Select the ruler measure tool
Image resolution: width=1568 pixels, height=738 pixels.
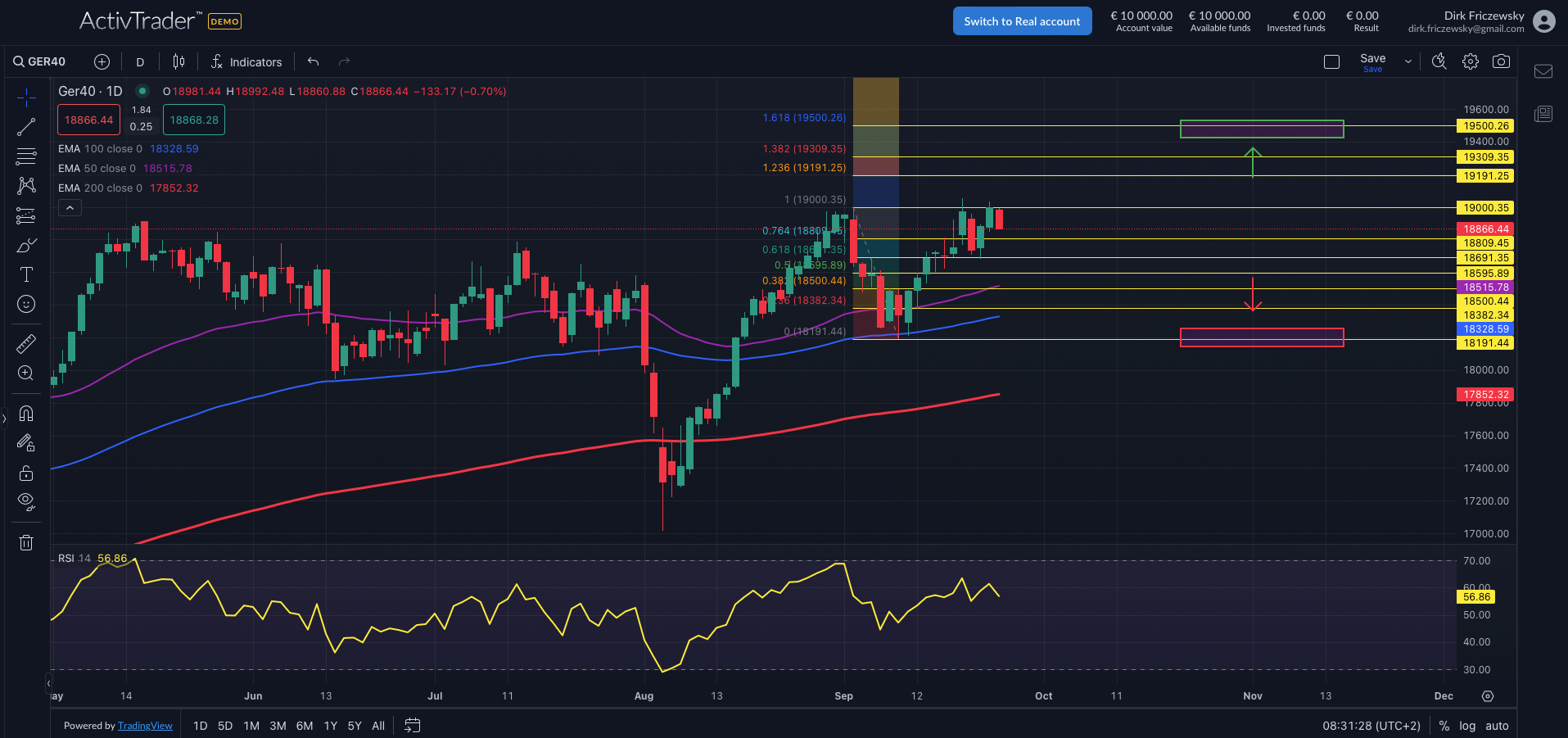click(x=27, y=343)
